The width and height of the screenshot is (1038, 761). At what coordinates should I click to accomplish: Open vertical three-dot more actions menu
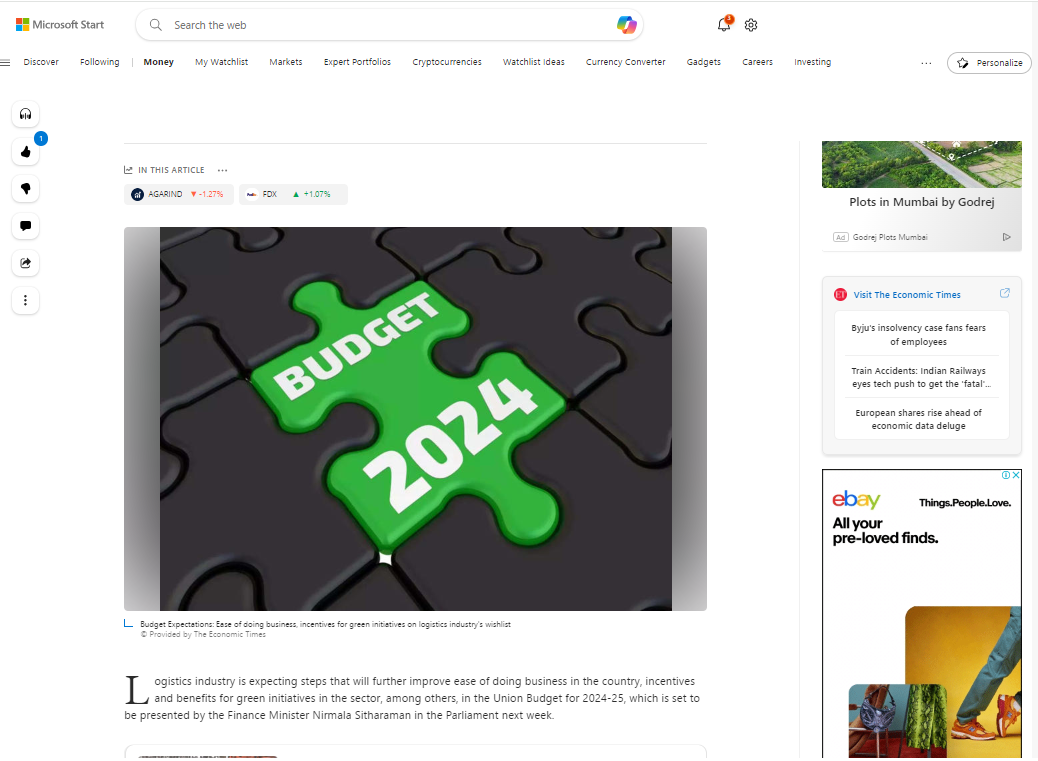pos(25,300)
